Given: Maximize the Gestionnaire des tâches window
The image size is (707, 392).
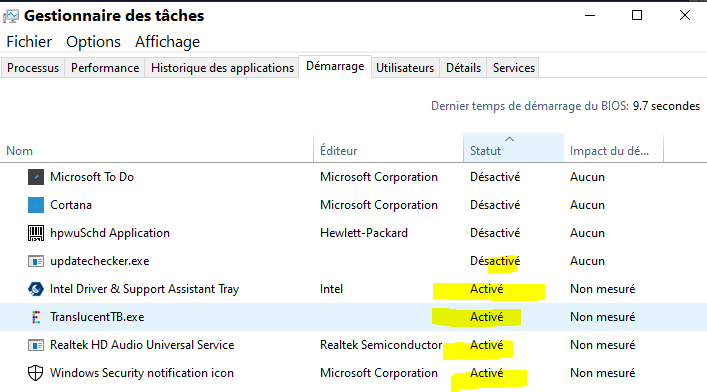Looking at the screenshot, I should pos(637,15).
